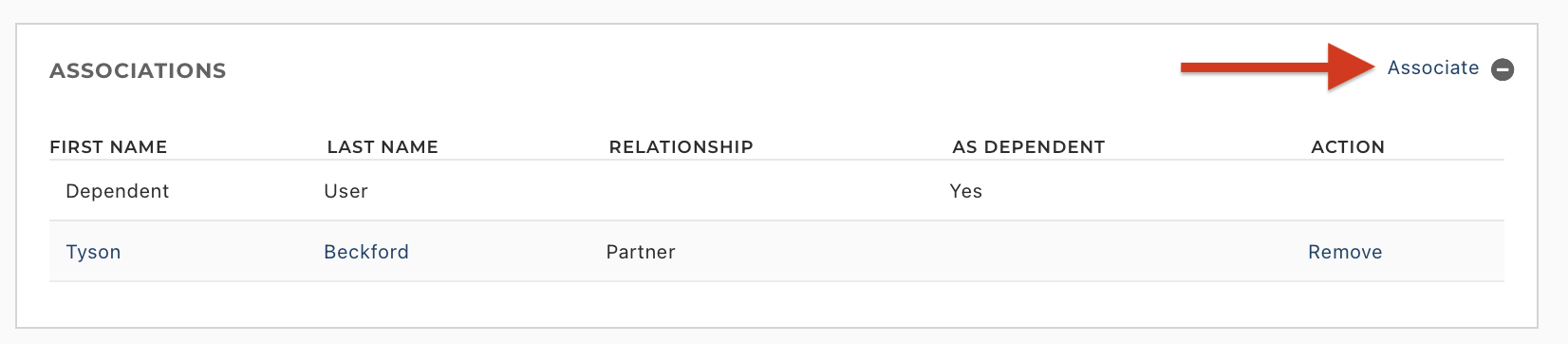Select the Dependent first name cell
Viewport: 1568px width, 344px height.
coord(117,191)
